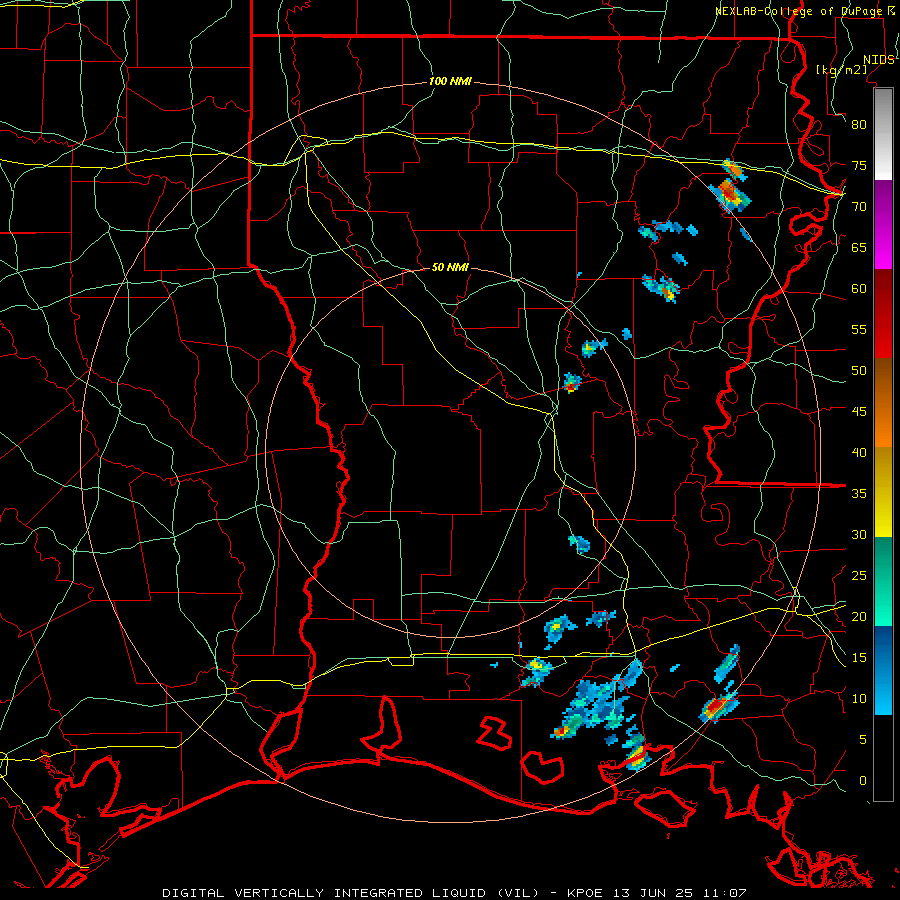
Task: Click the '0' value on the scale
Action: pyautogui.click(x=863, y=781)
